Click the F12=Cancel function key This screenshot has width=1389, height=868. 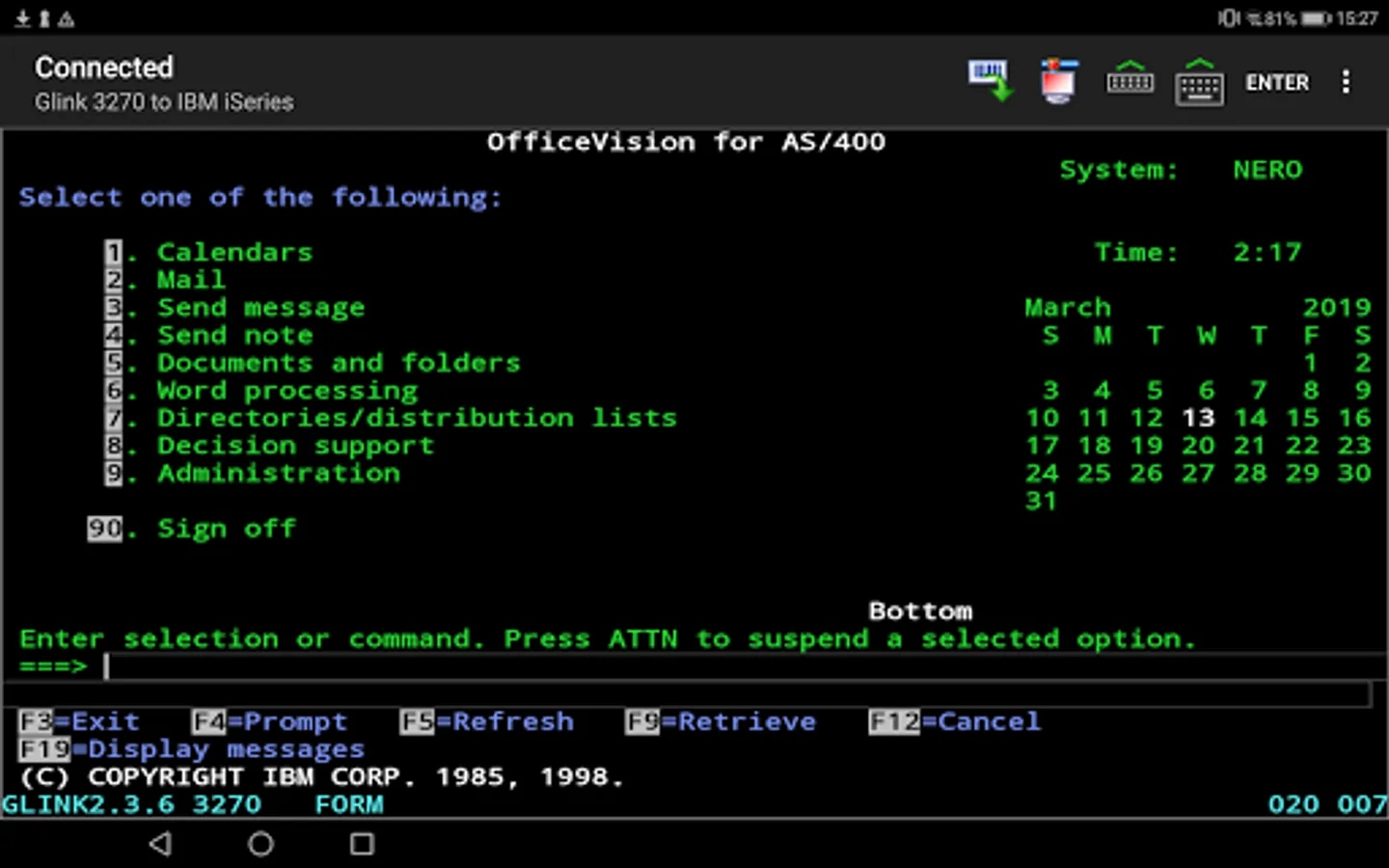955,721
